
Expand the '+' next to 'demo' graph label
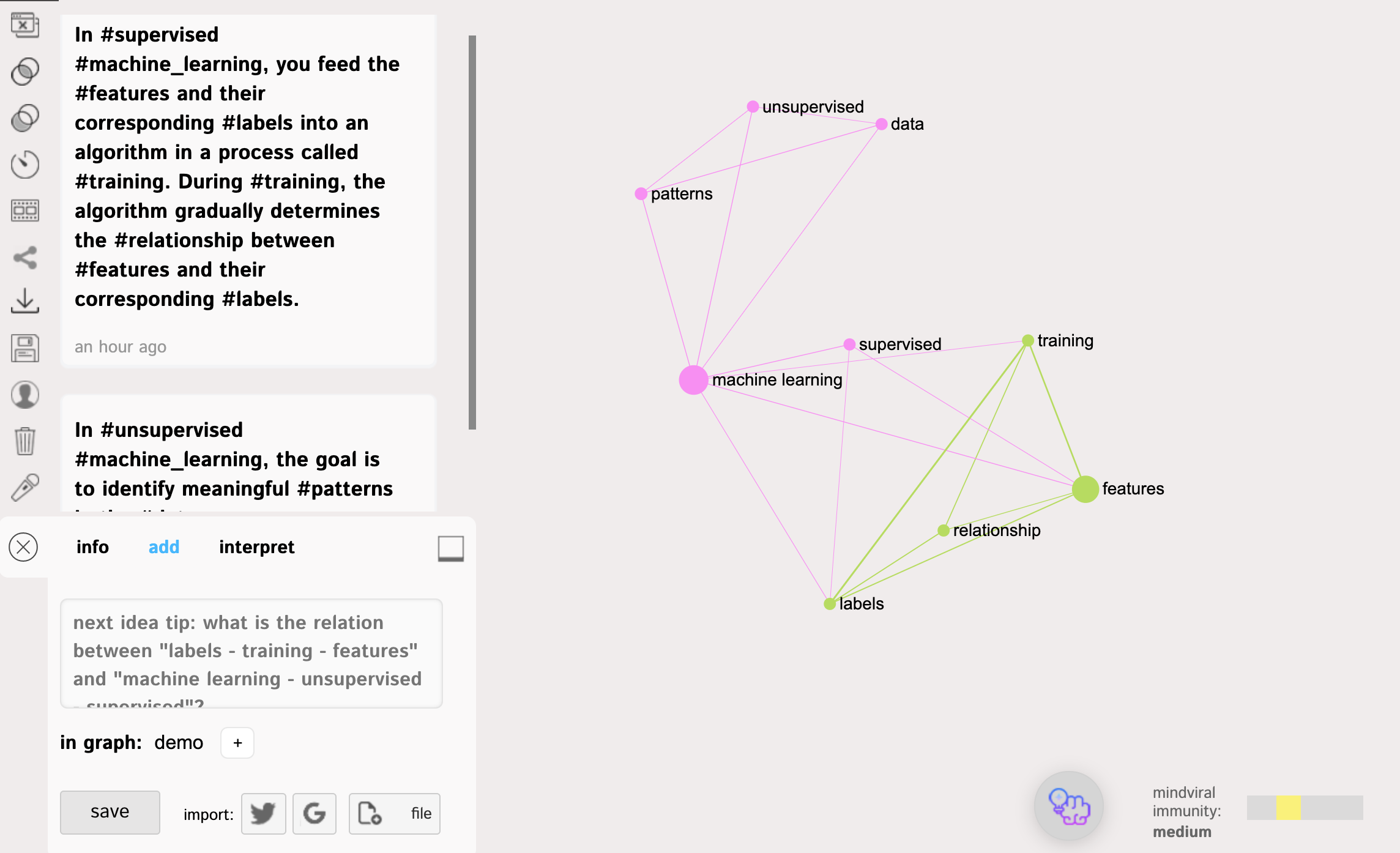[x=238, y=742]
